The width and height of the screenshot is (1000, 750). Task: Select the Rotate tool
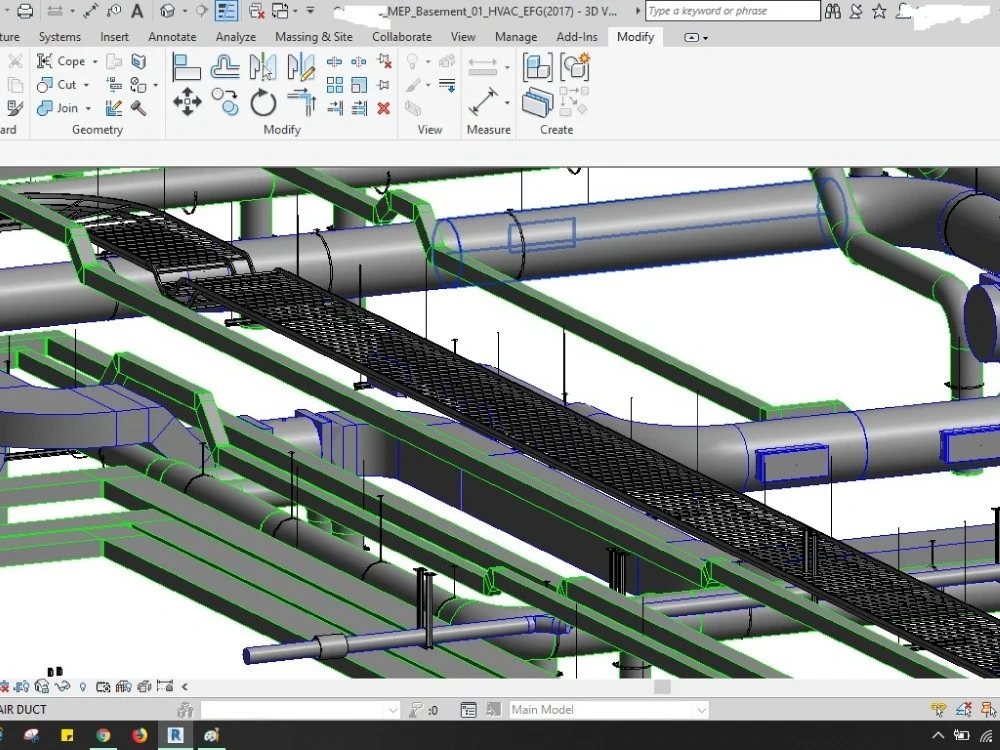(262, 101)
